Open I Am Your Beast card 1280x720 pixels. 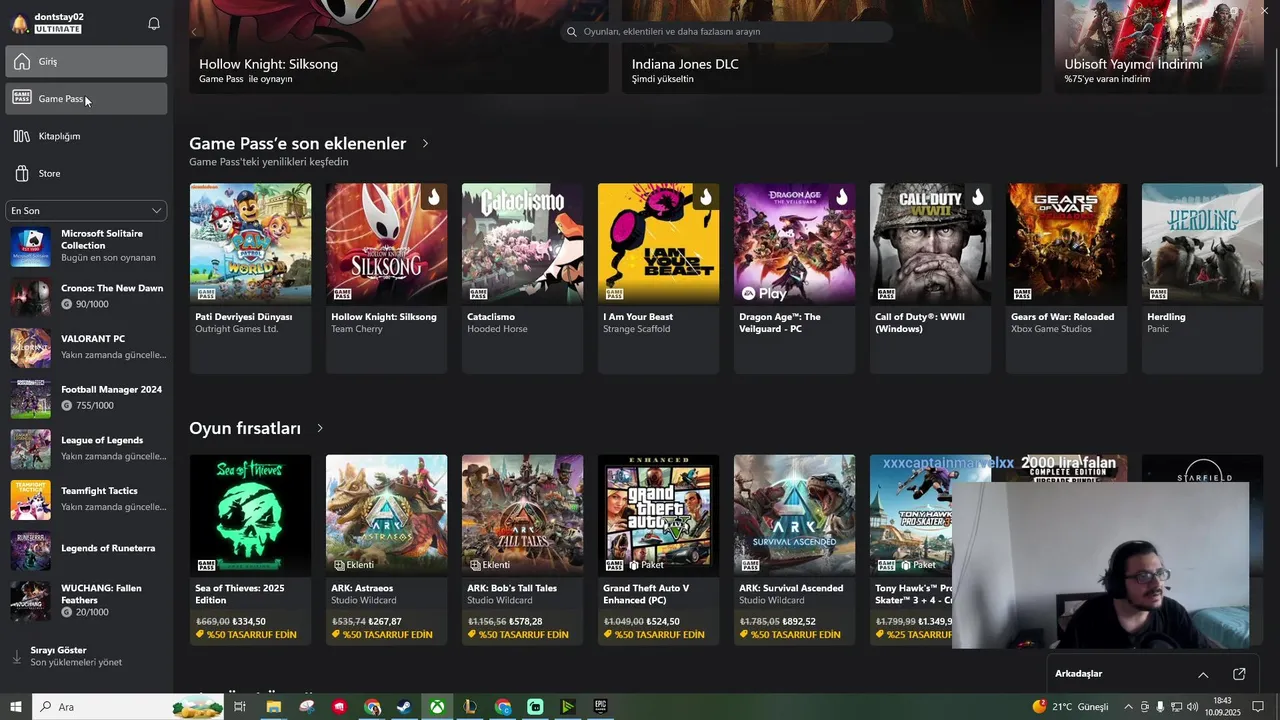658,278
